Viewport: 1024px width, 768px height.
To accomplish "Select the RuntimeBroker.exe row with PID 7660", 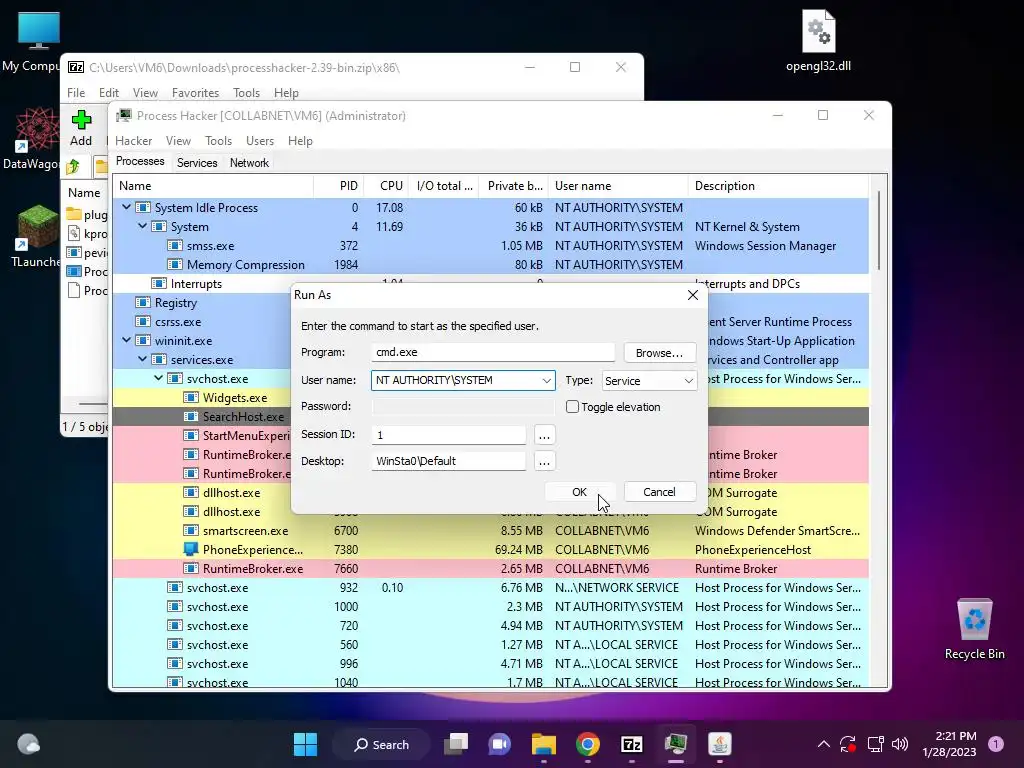I will [x=490, y=568].
